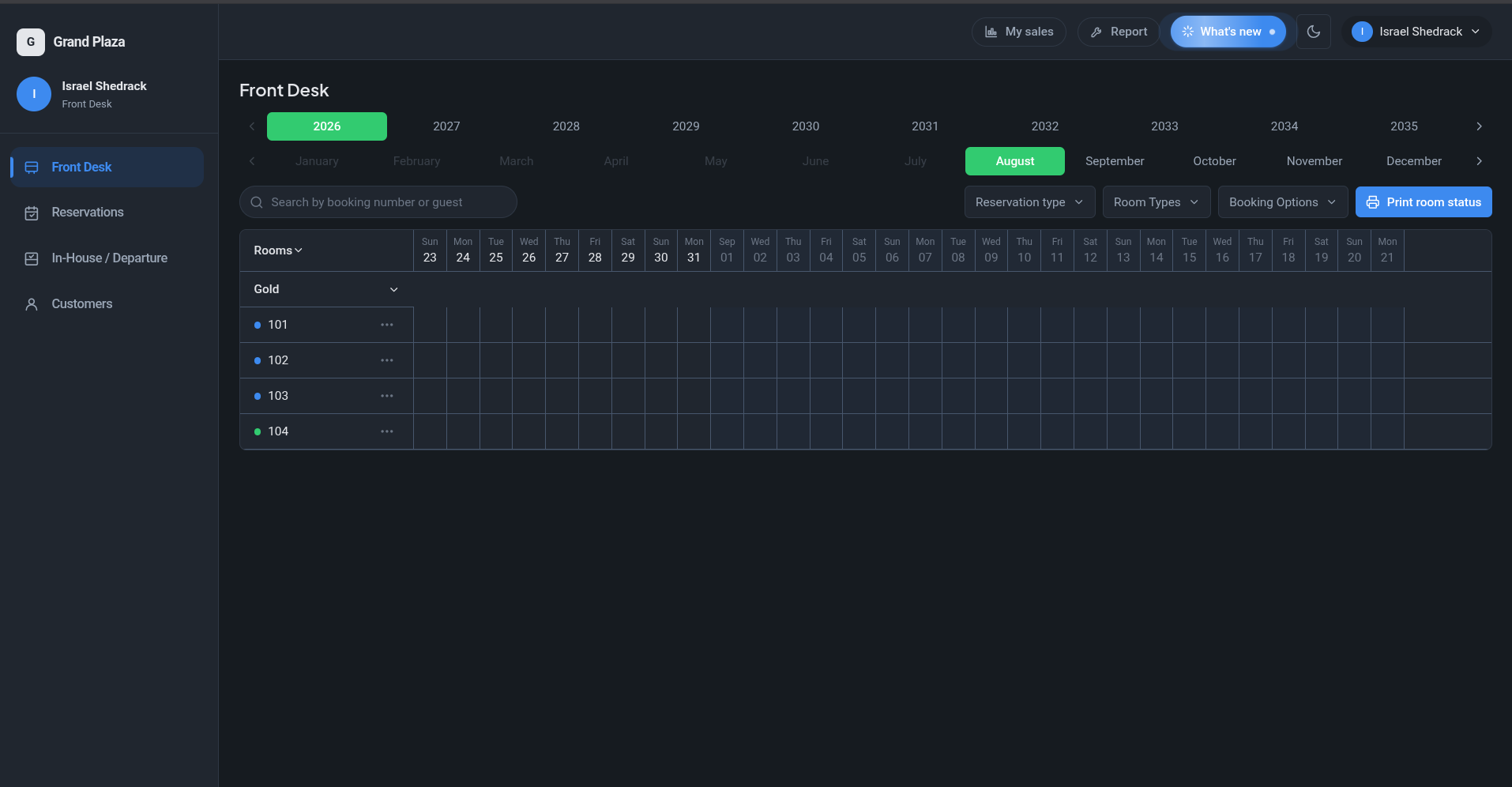
Task: Select year 2029
Action: click(686, 126)
